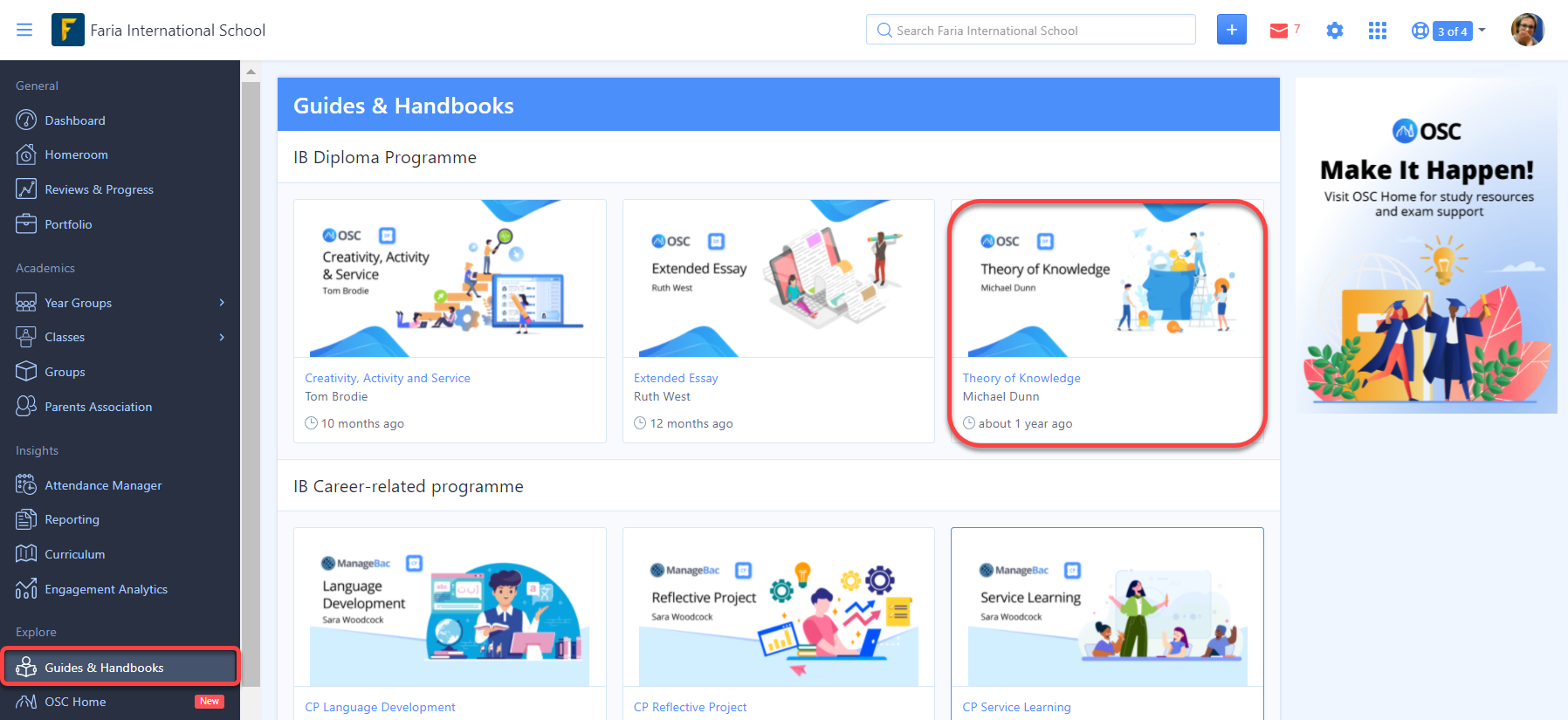Viewport: 1568px width, 720px height.
Task: Click the help lifebuoy icon
Action: click(x=1420, y=31)
